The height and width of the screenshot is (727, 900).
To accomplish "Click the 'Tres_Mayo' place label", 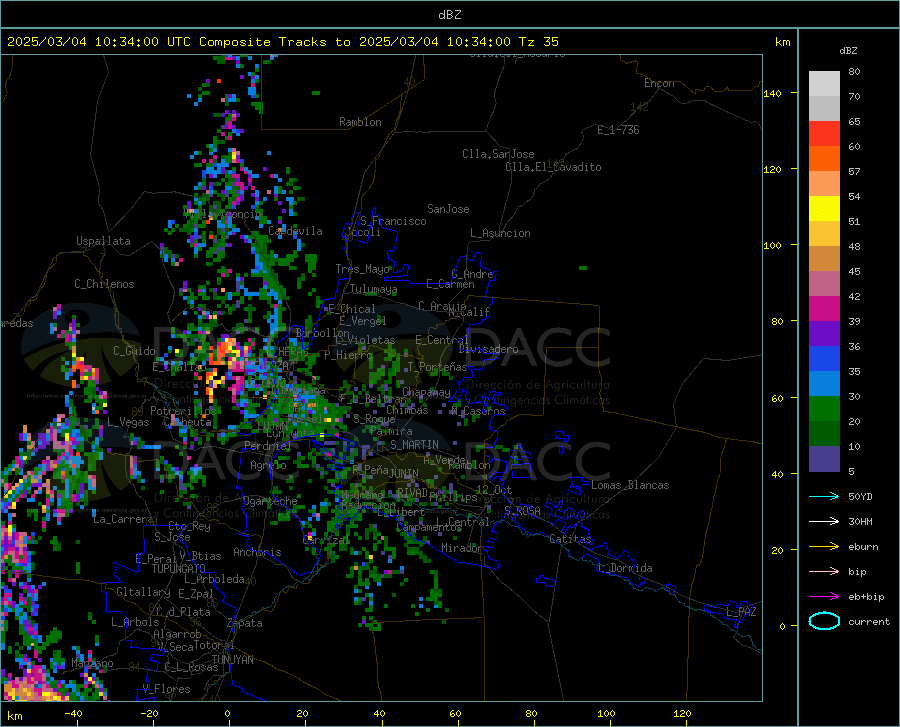I will [x=363, y=269].
